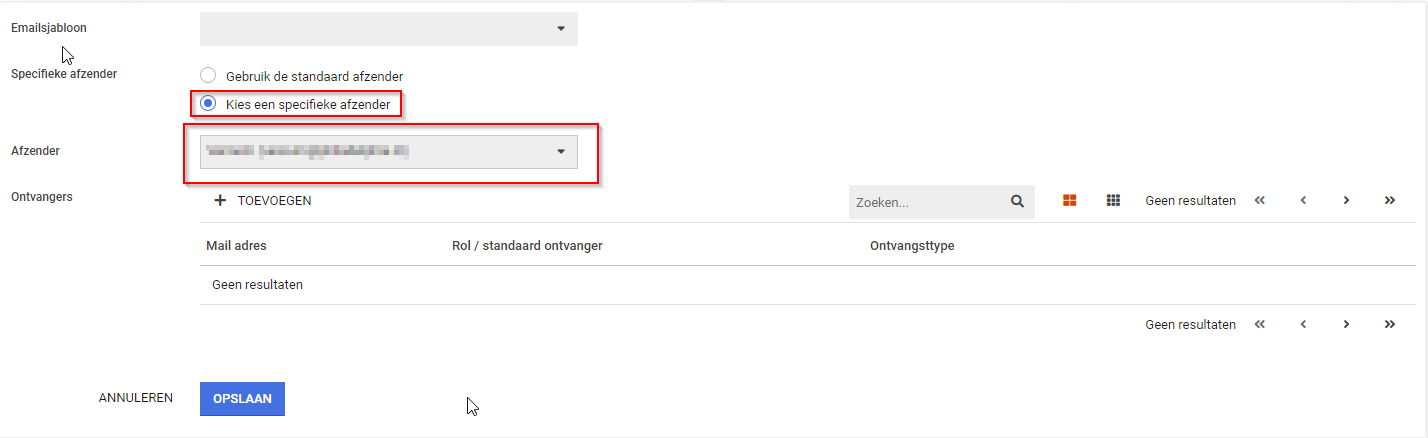This screenshot has width=1428, height=438.
Task: Open the Emailsjabloon dropdown
Action: coord(389,29)
